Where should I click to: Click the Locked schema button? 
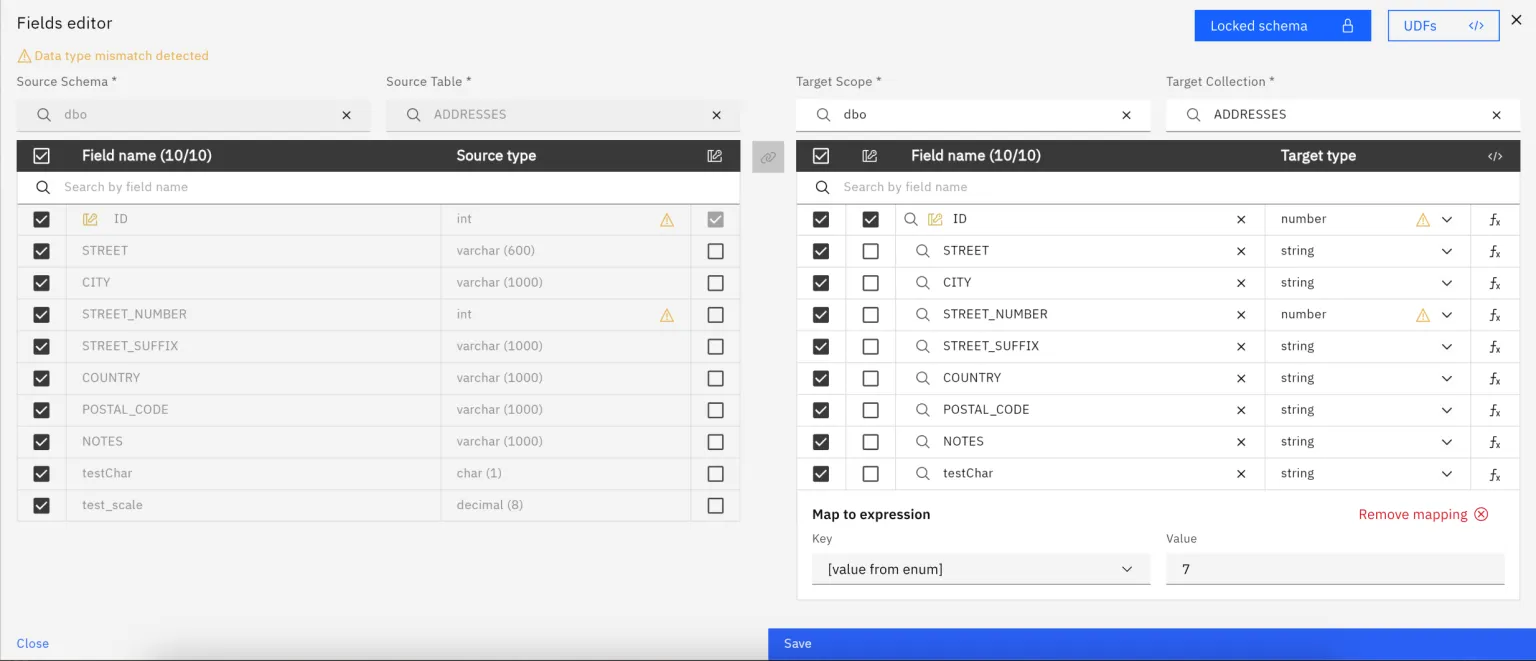[1282, 26]
